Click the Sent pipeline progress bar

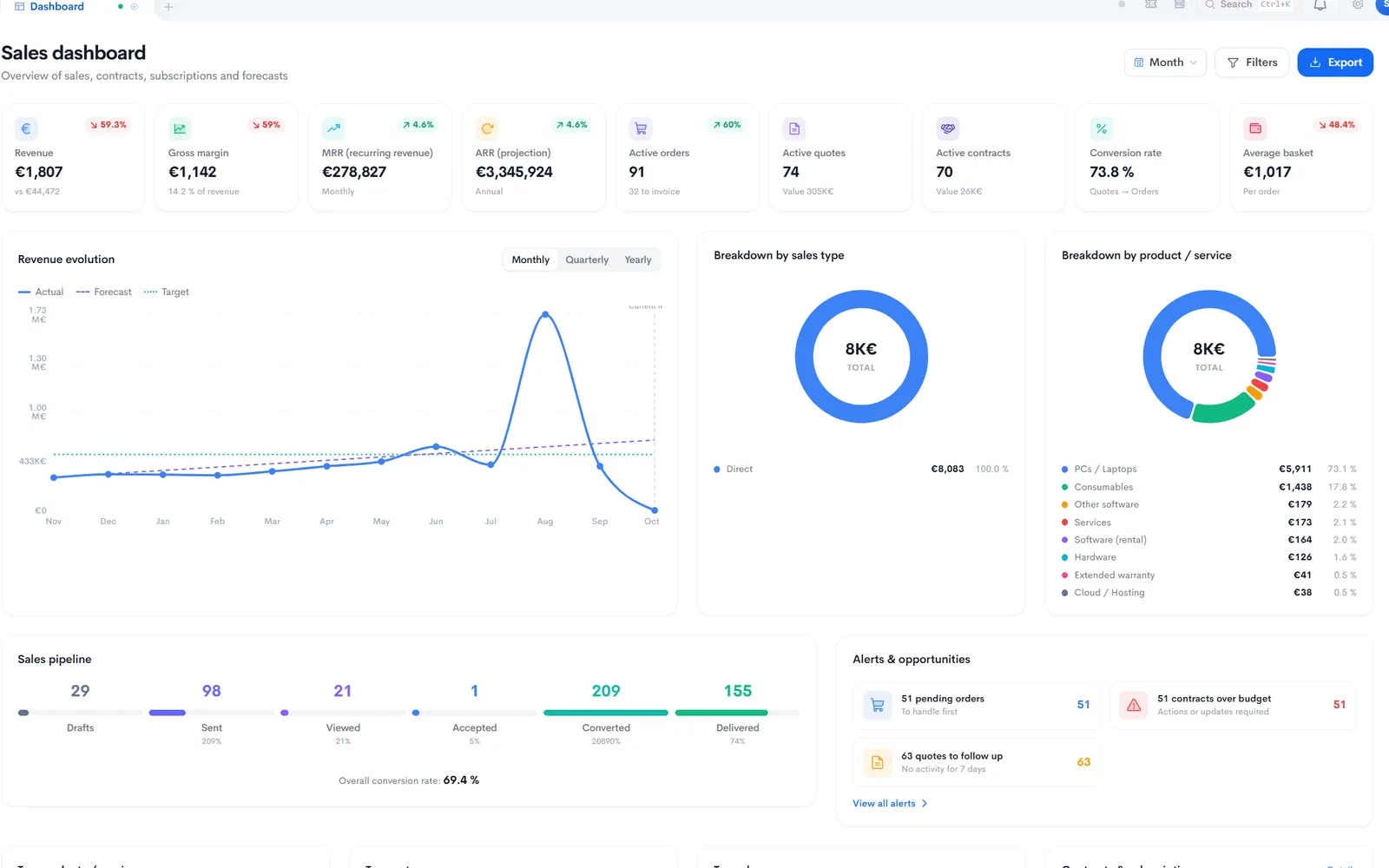point(212,713)
